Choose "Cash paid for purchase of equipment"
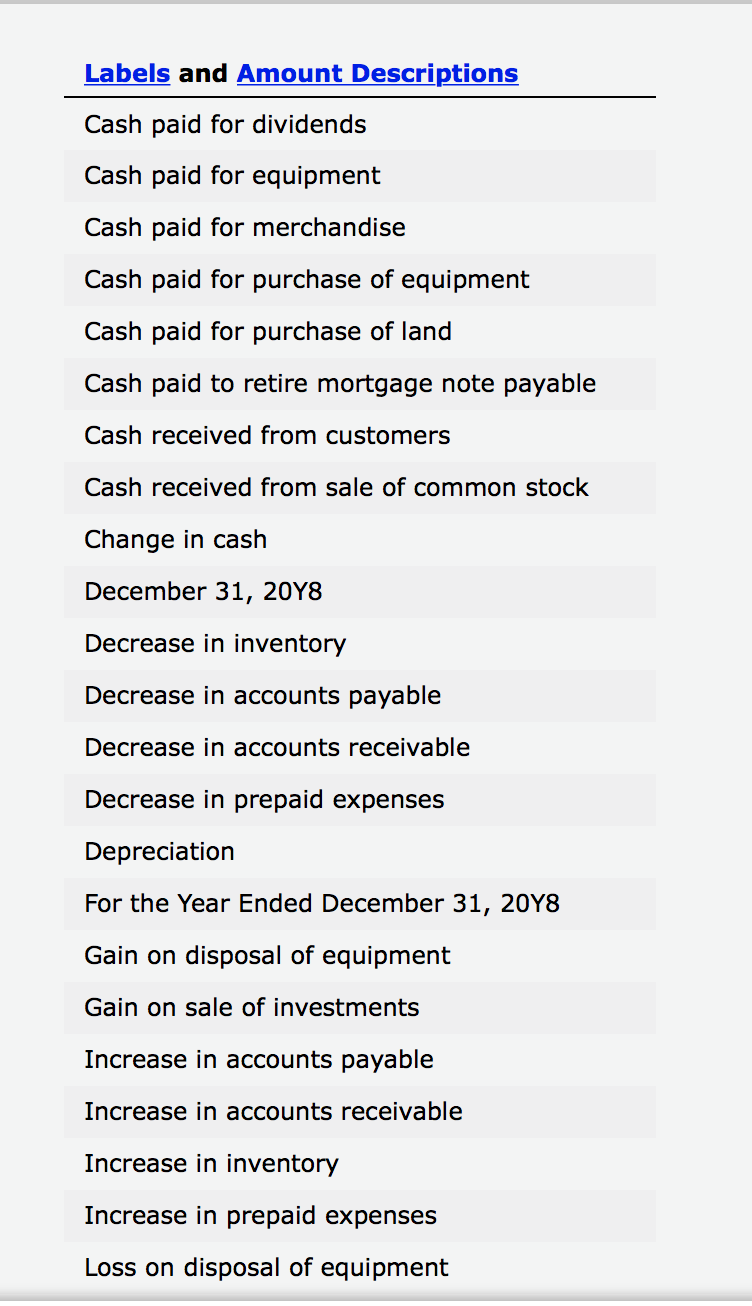Viewport: 752px width, 1306px height. pos(306,279)
